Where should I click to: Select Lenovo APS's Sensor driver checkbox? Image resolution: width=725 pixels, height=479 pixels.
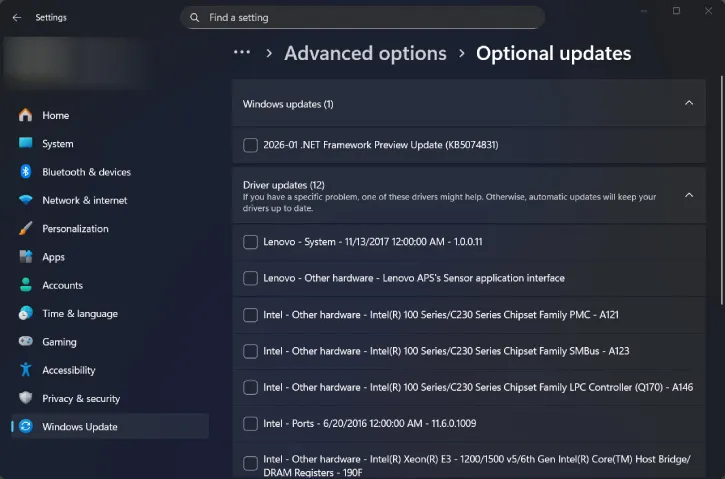click(x=250, y=278)
